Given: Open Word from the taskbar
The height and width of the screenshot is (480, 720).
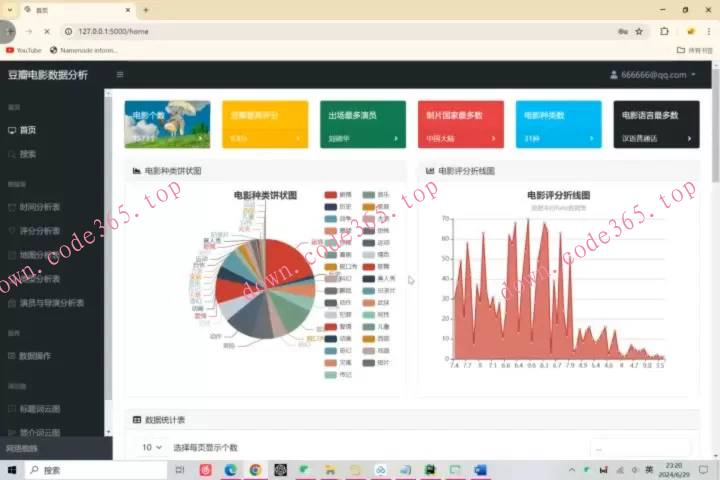Looking at the screenshot, I should tap(480, 470).
